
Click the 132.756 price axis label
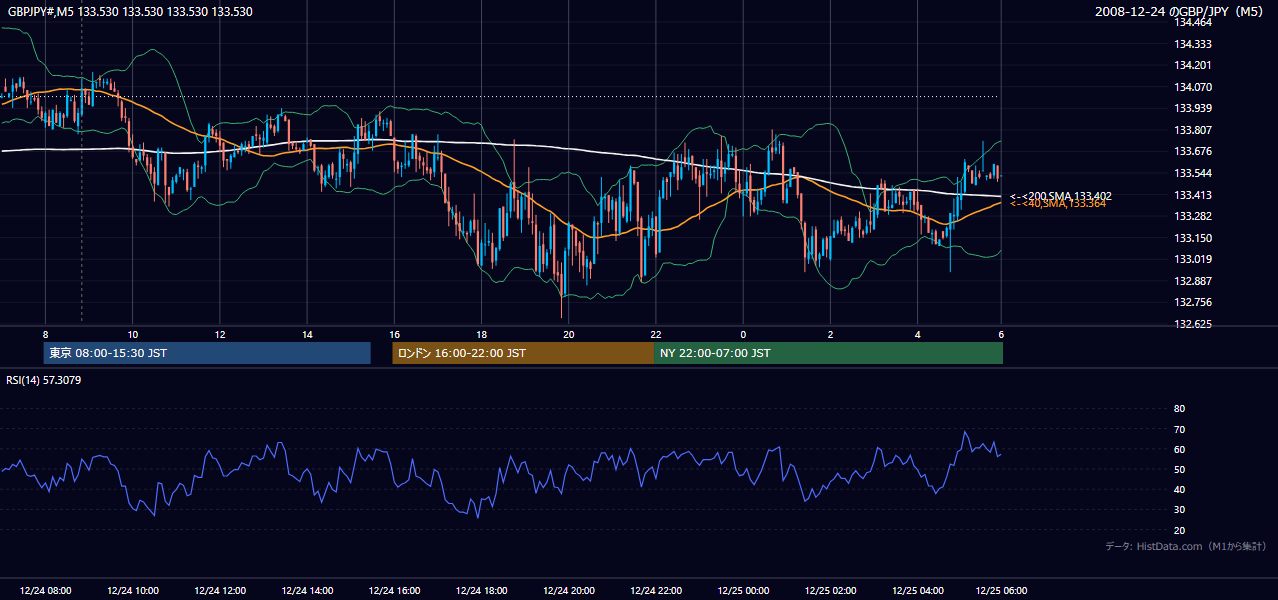click(1192, 302)
